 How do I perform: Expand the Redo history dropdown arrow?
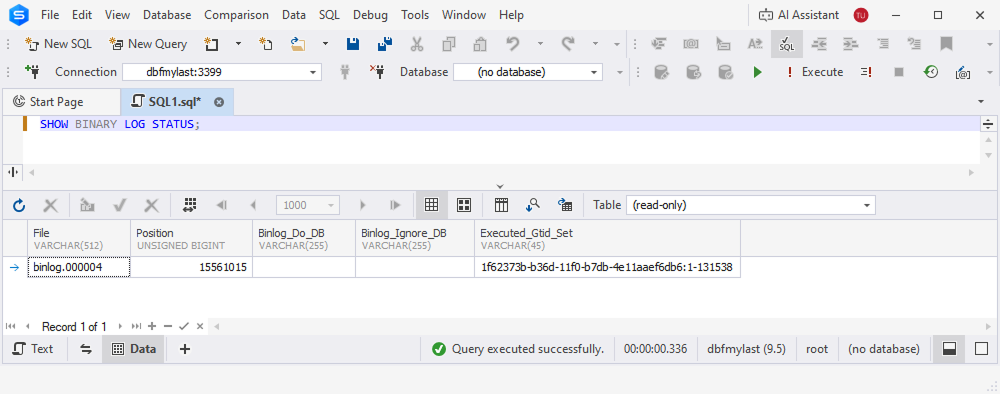coord(596,44)
